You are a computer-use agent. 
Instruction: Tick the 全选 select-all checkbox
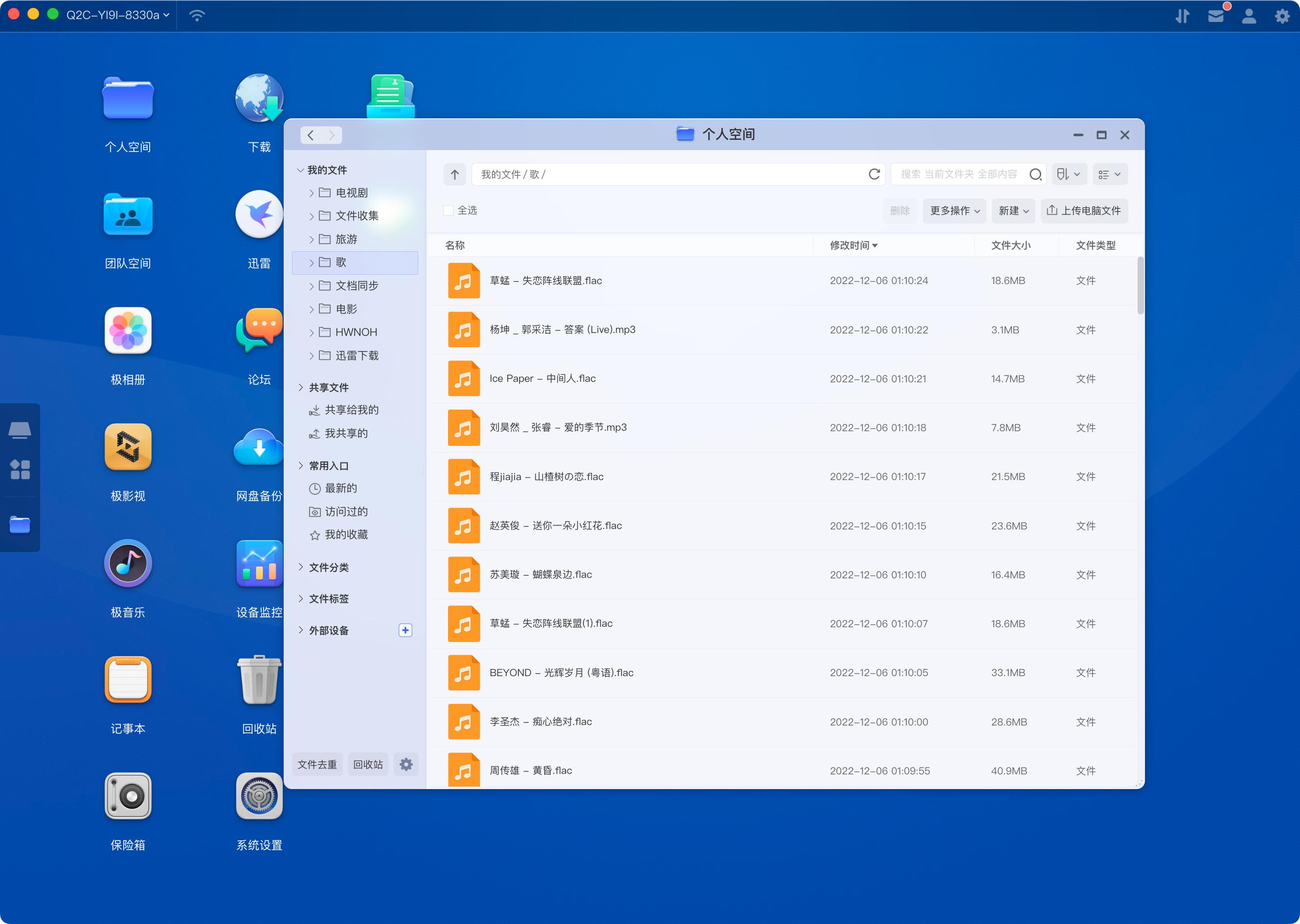pos(448,211)
